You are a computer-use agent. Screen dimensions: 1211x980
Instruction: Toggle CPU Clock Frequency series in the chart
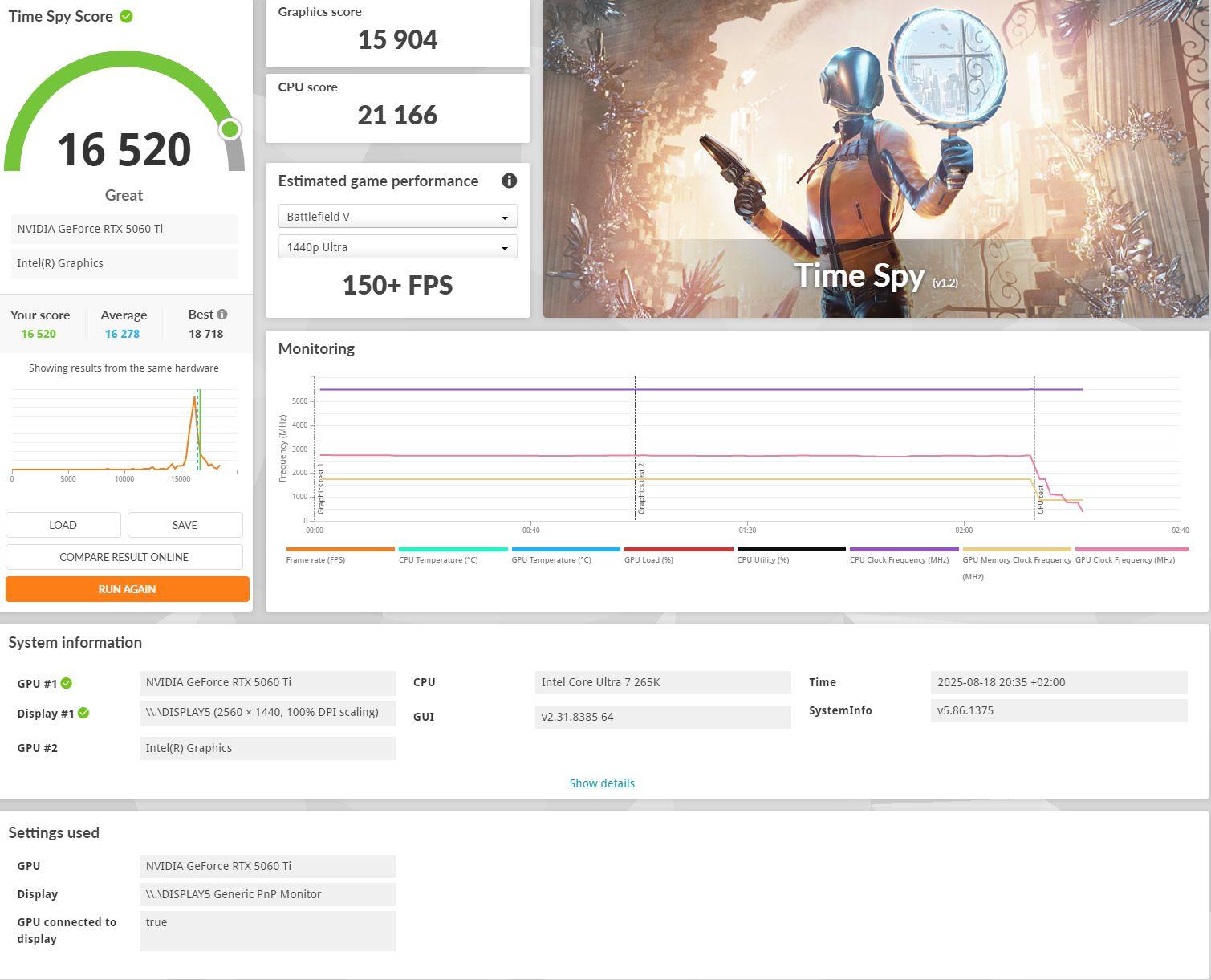coord(899,559)
